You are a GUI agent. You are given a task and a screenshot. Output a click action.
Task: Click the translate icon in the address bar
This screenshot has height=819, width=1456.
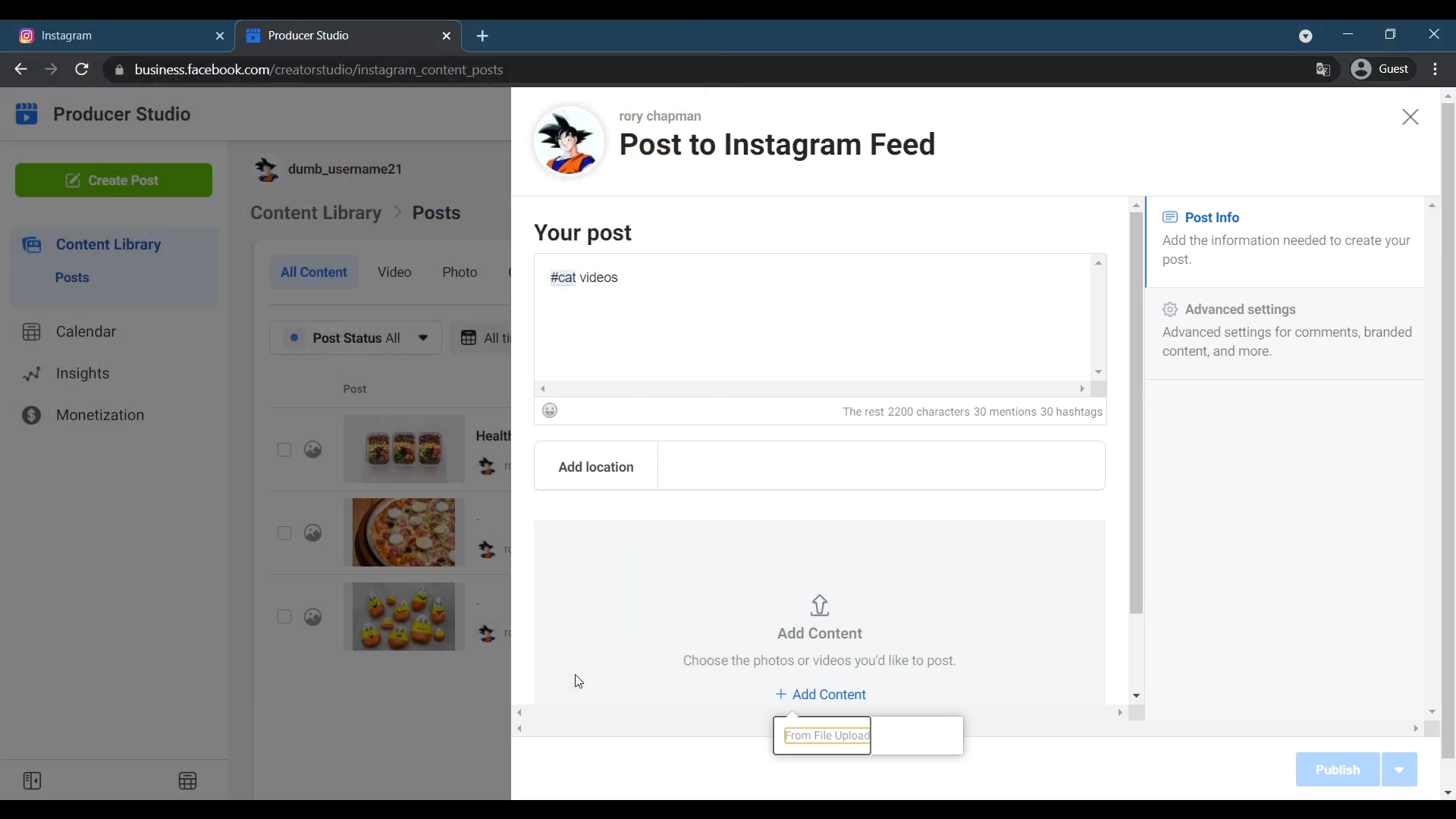pyautogui.click(x=1323, y=69)
